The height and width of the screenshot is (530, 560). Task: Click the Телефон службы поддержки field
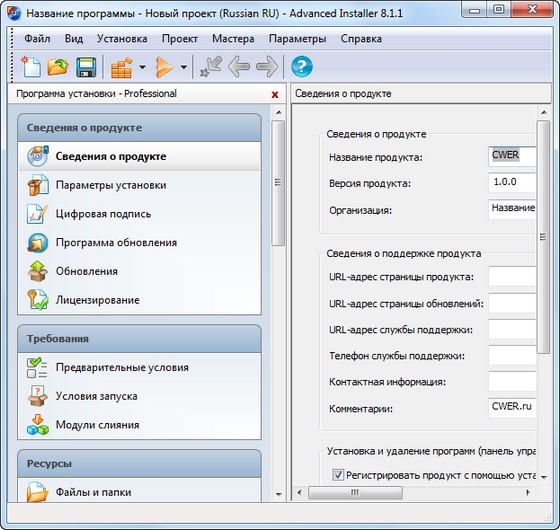(x=512, y=355)
